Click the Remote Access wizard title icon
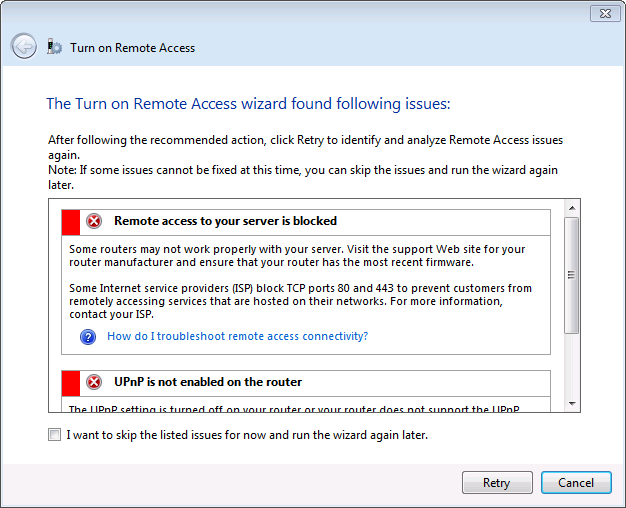The image size is (626, 508). point(54,47)
